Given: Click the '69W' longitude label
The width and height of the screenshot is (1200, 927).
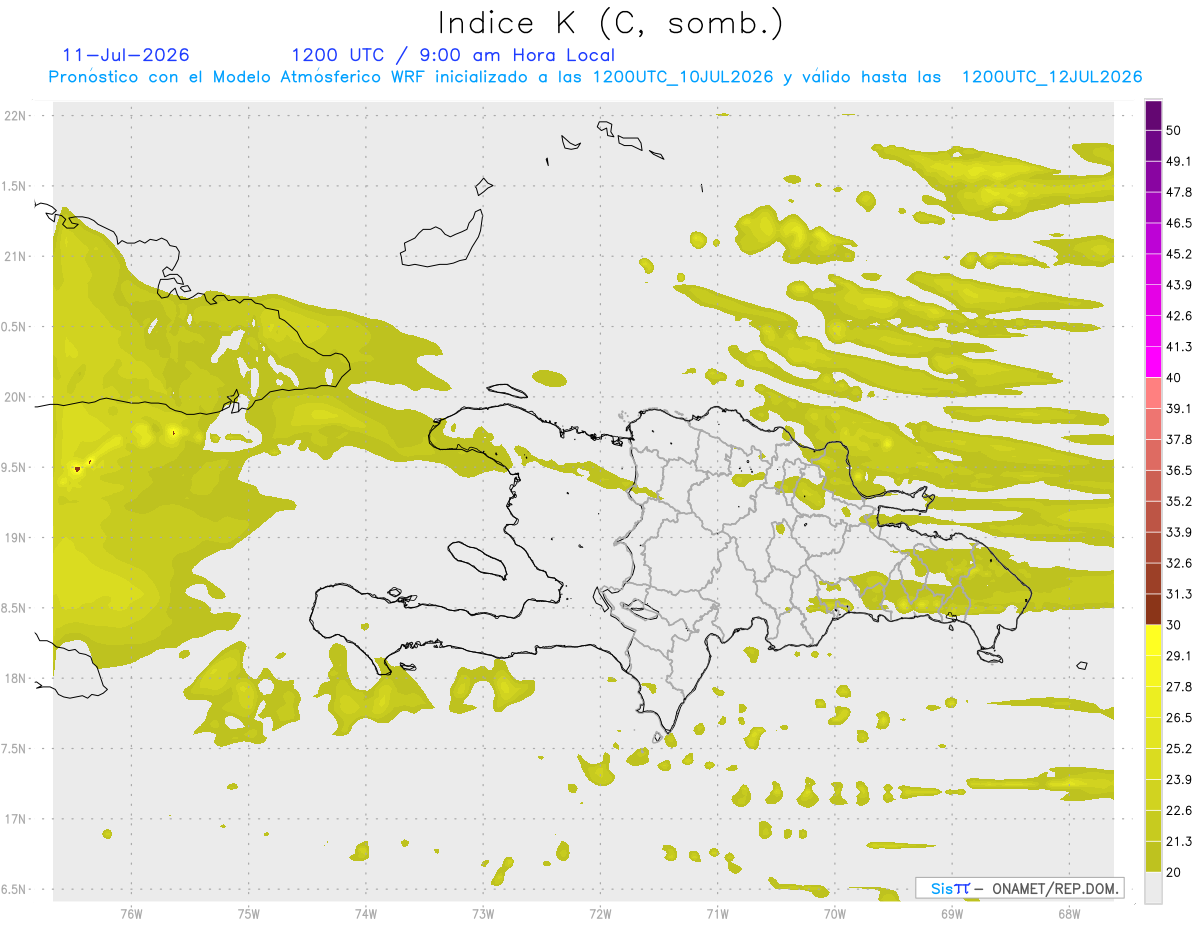Looking at the screenshot, I should tap(951, 914).
